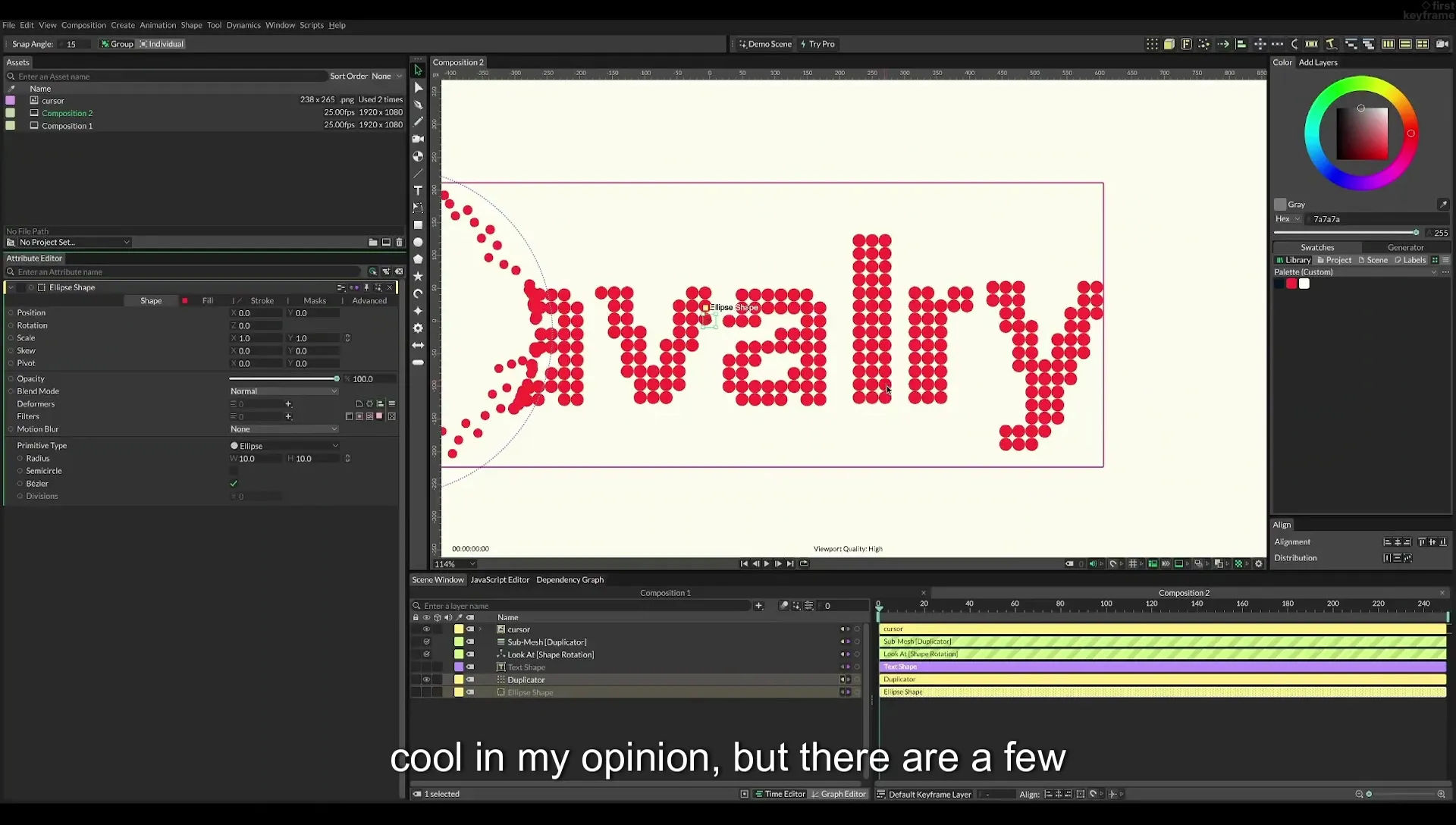Toggle the Bézier checkbox
Screen dimensions: 1456x825
pyautogui.click(x=234, y=484)
